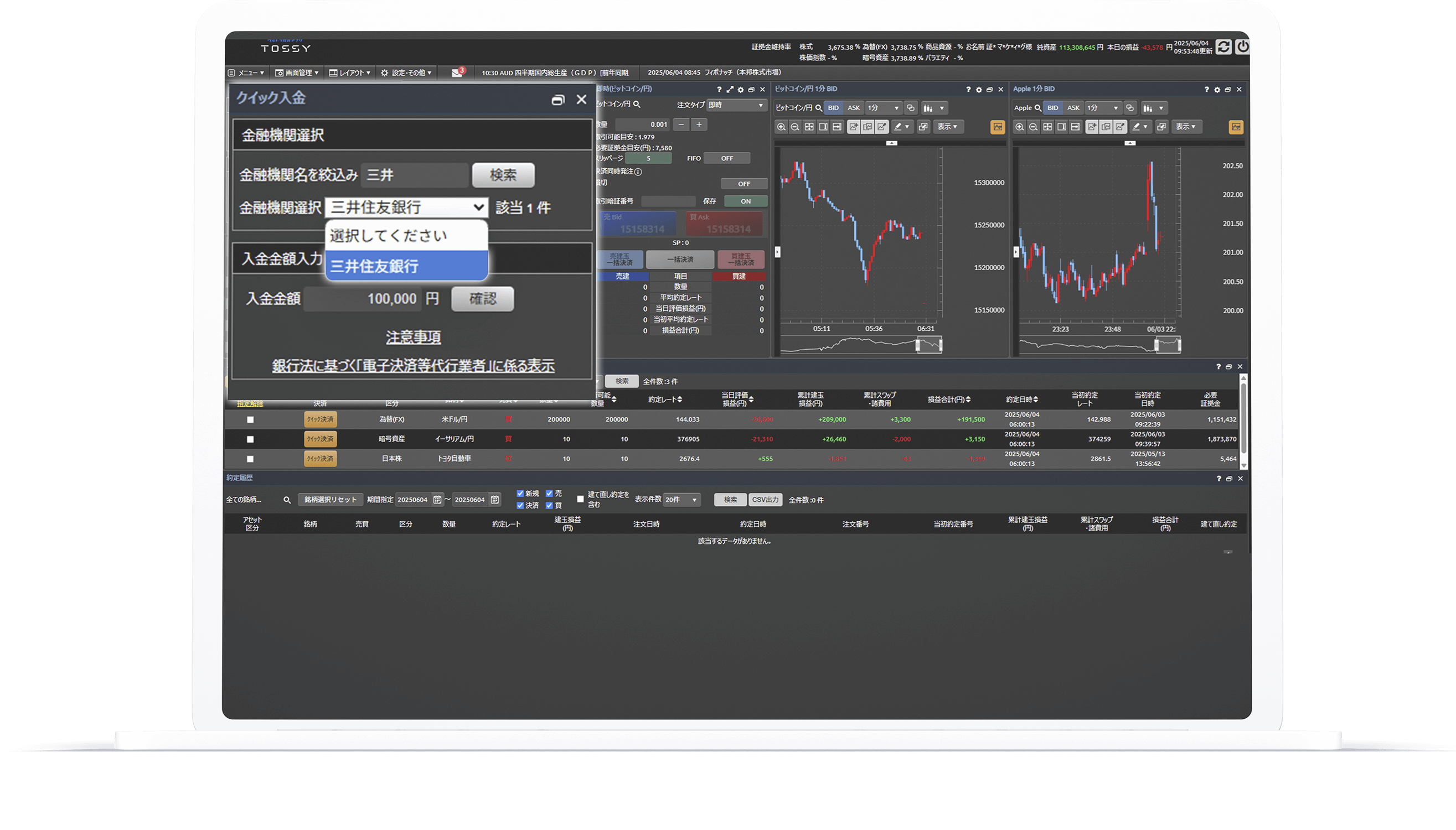Zoom out on the Apple chart
This screenshot has height=830, width=1456.
(1033, 127)
